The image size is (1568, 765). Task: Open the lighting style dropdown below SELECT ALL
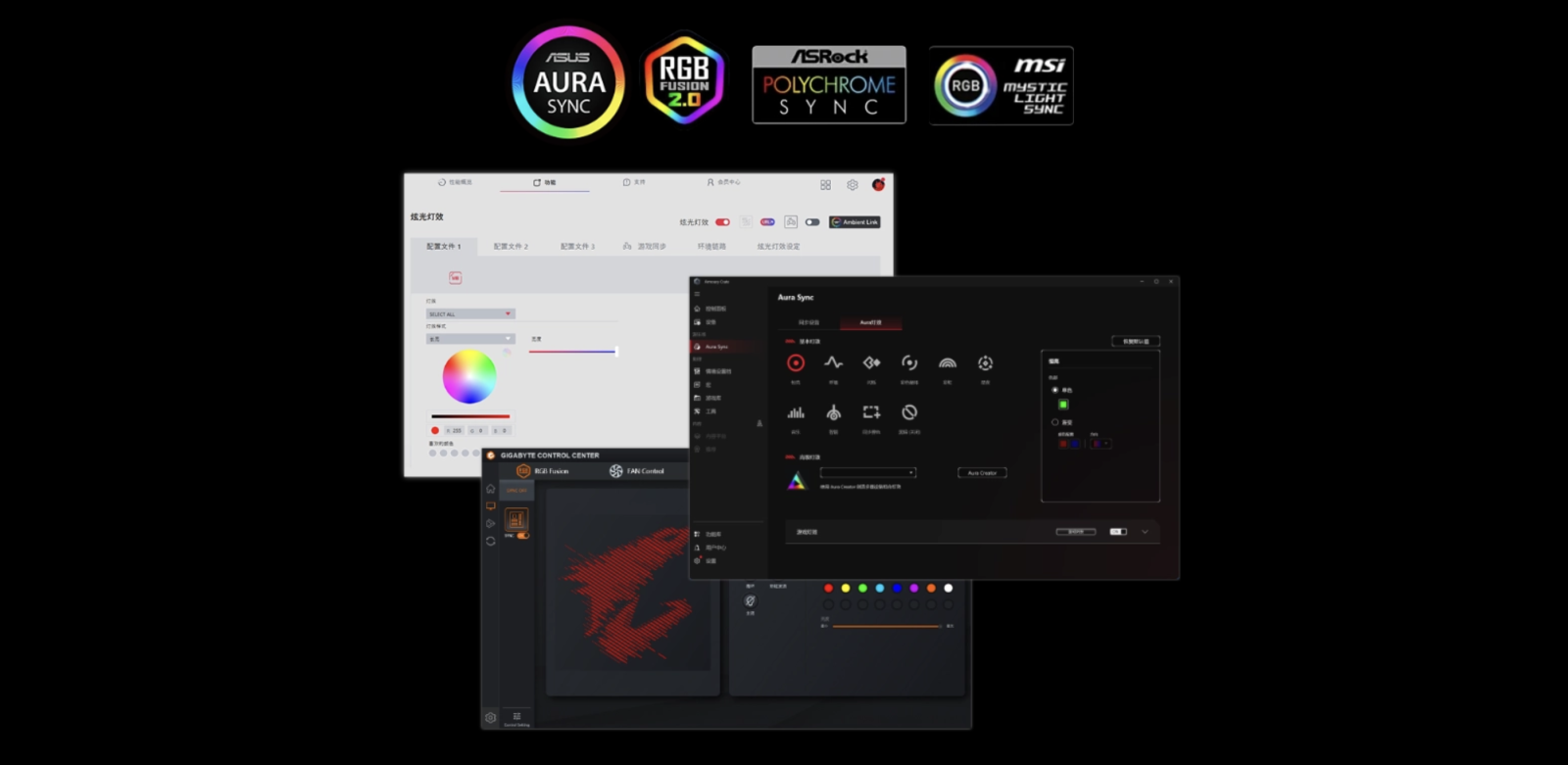[470, 339]
